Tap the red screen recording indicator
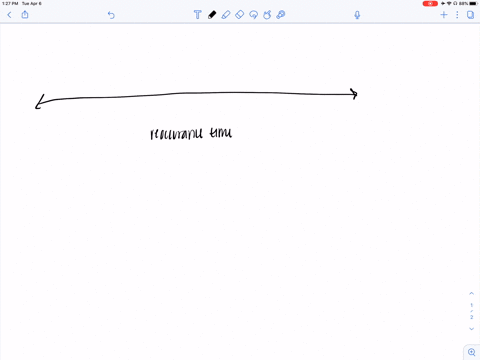The image size is (480, 360). tap(430, 4)
